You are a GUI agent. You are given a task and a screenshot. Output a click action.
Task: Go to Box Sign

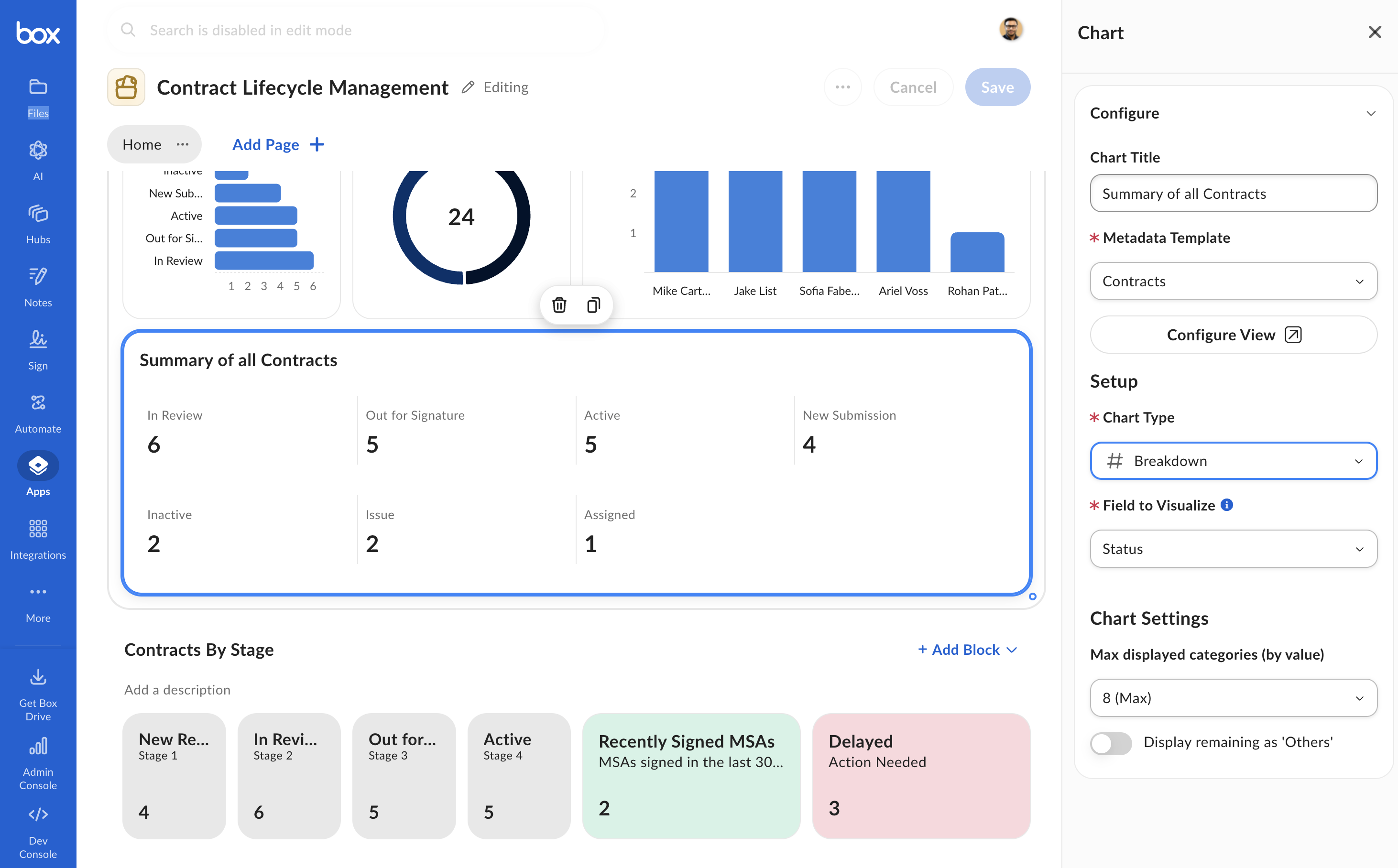tap(38, 349)
